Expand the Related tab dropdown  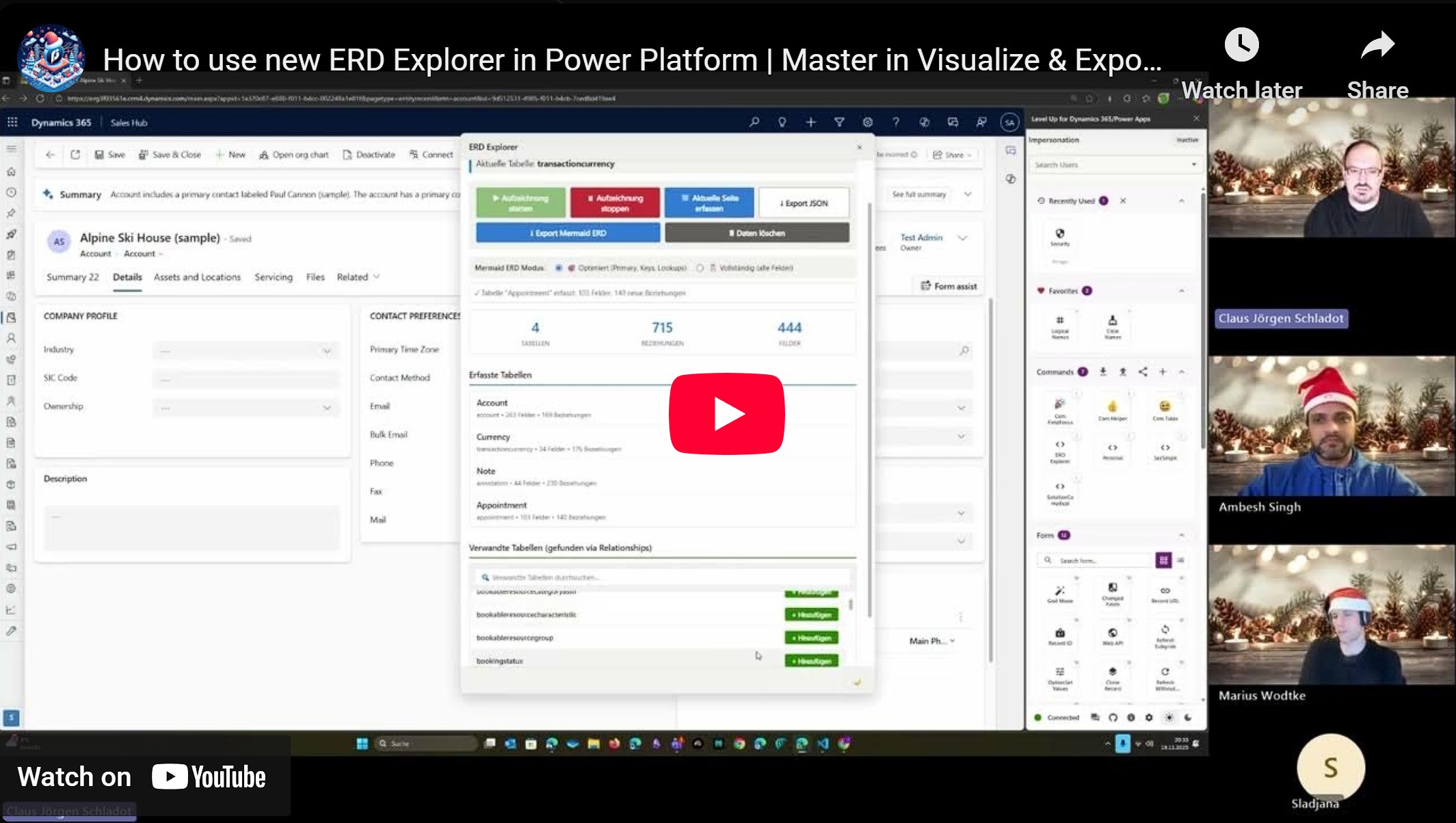click(x=376, y=277)
